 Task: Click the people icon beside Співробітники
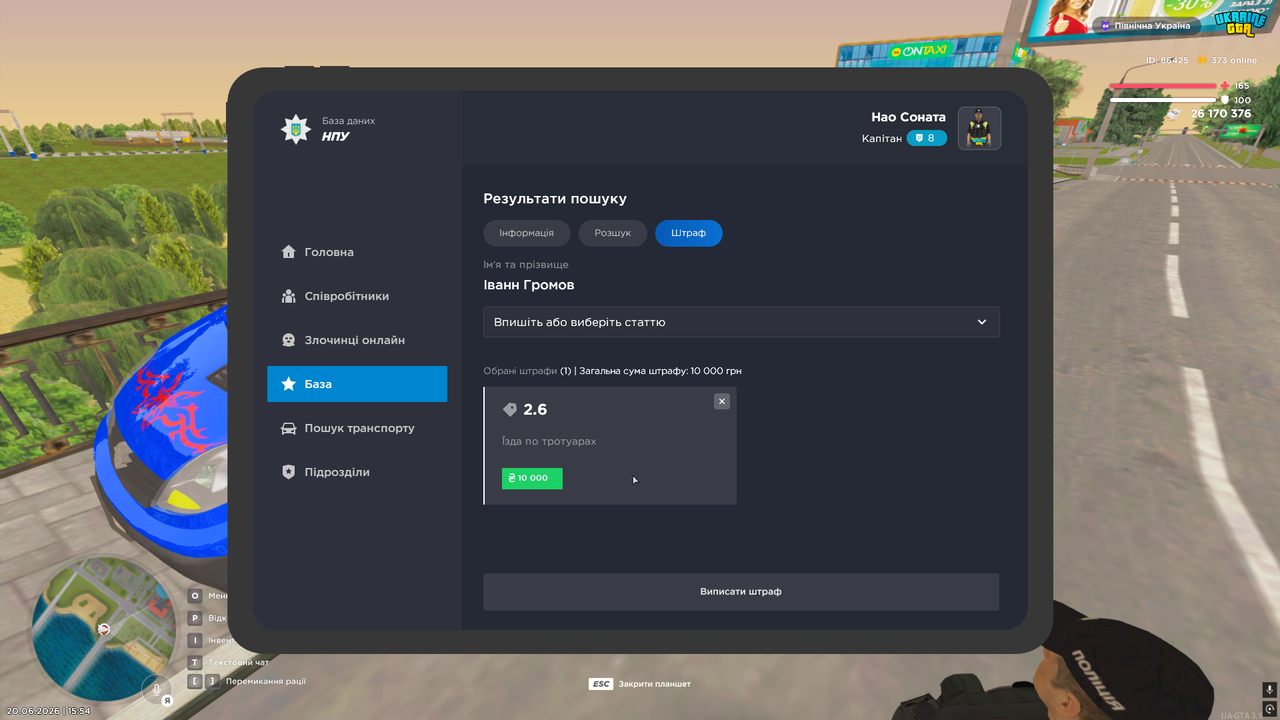pyautogui.click(x=288, y=296)
